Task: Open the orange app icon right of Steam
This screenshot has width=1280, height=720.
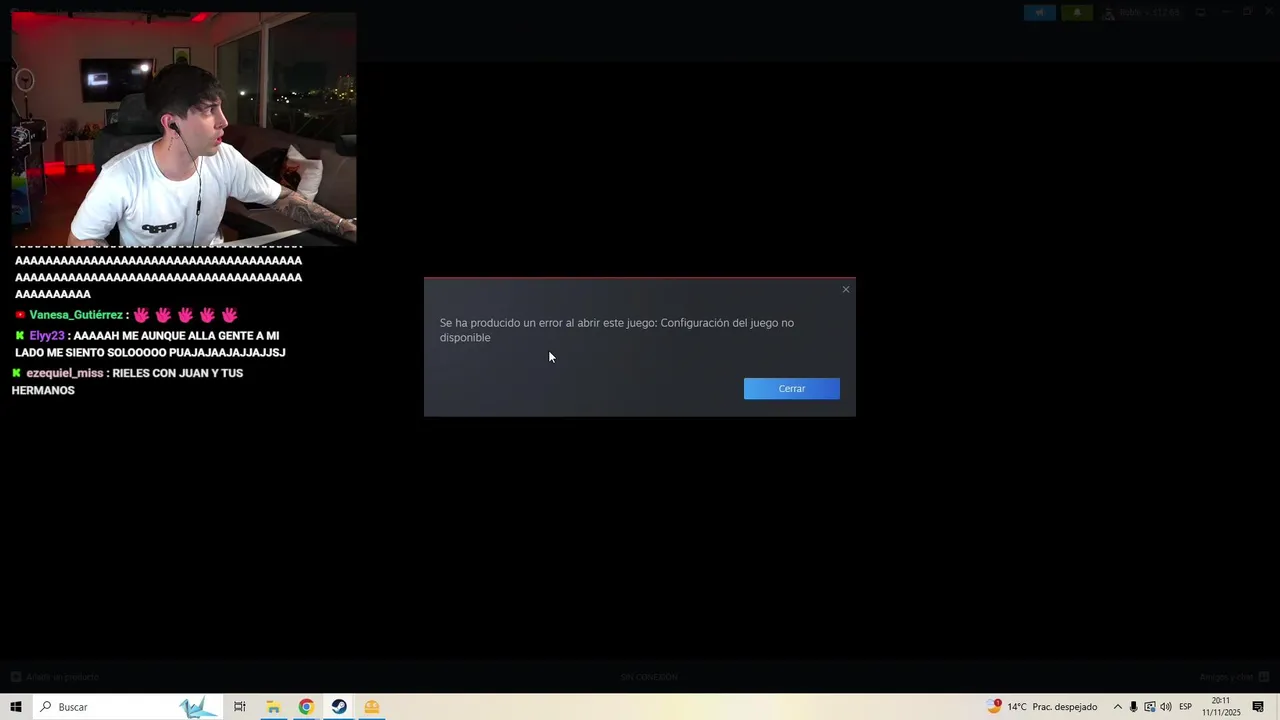Action: (x=372, y=707)
